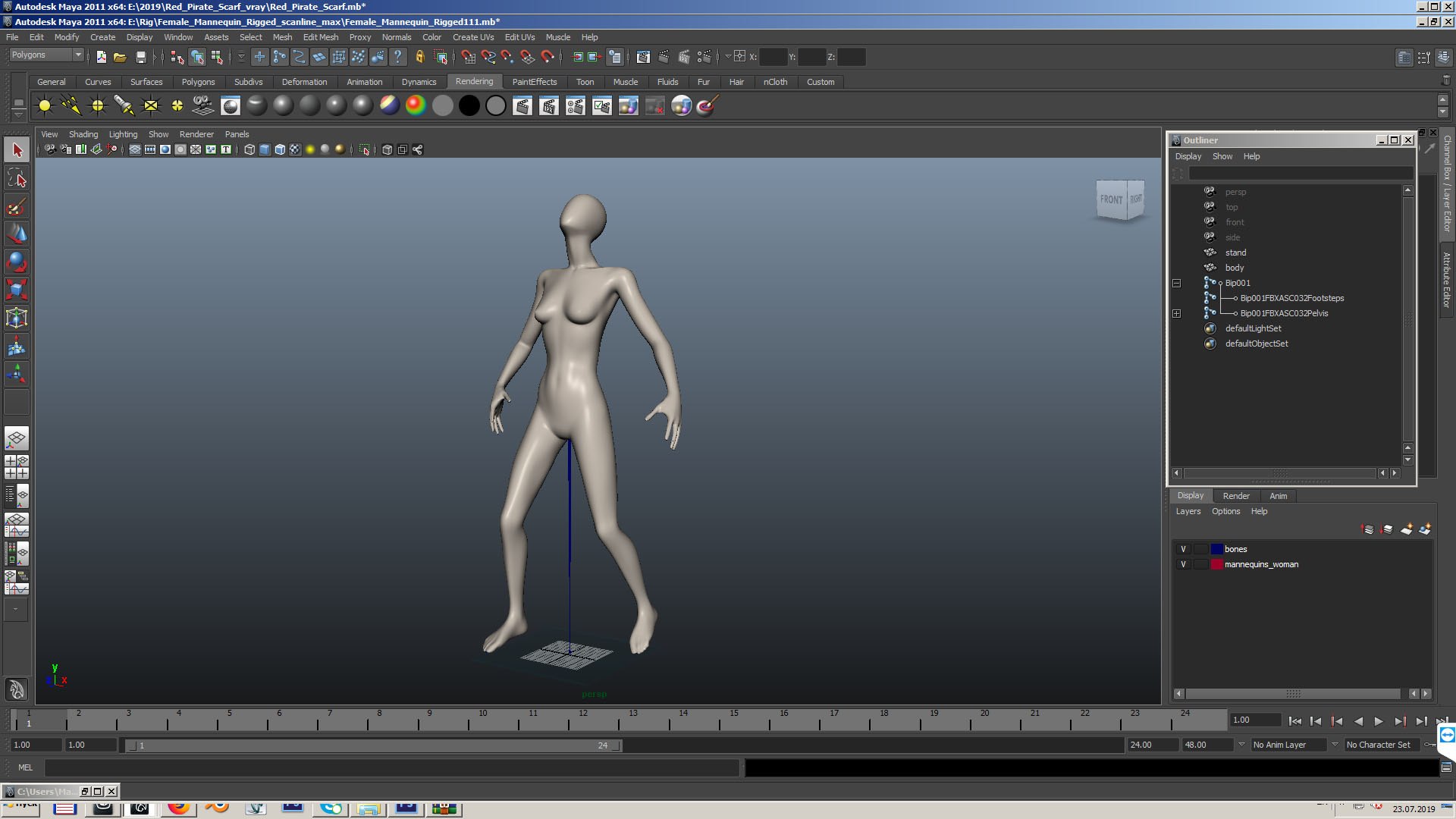Select the stand object in Outliner

point(1235,253)
